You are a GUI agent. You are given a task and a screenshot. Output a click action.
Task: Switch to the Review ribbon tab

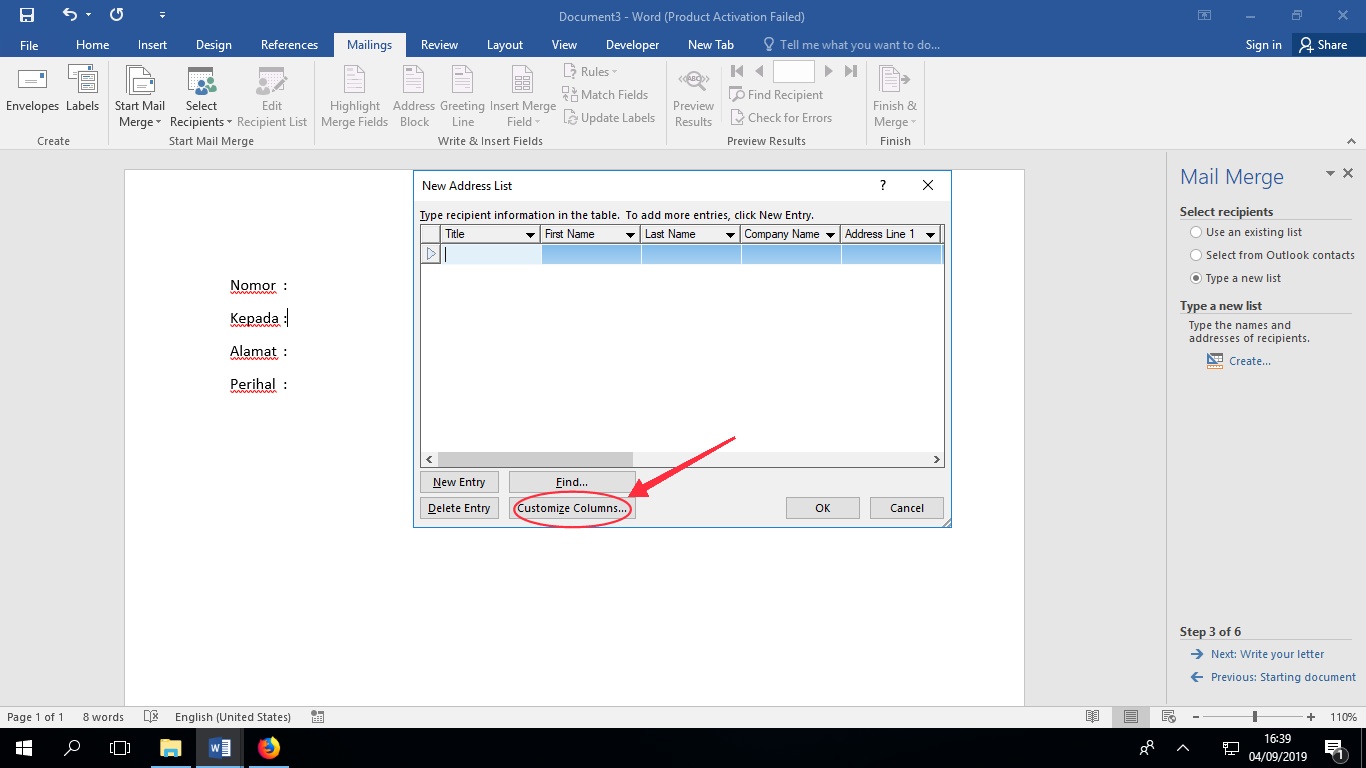439,45
